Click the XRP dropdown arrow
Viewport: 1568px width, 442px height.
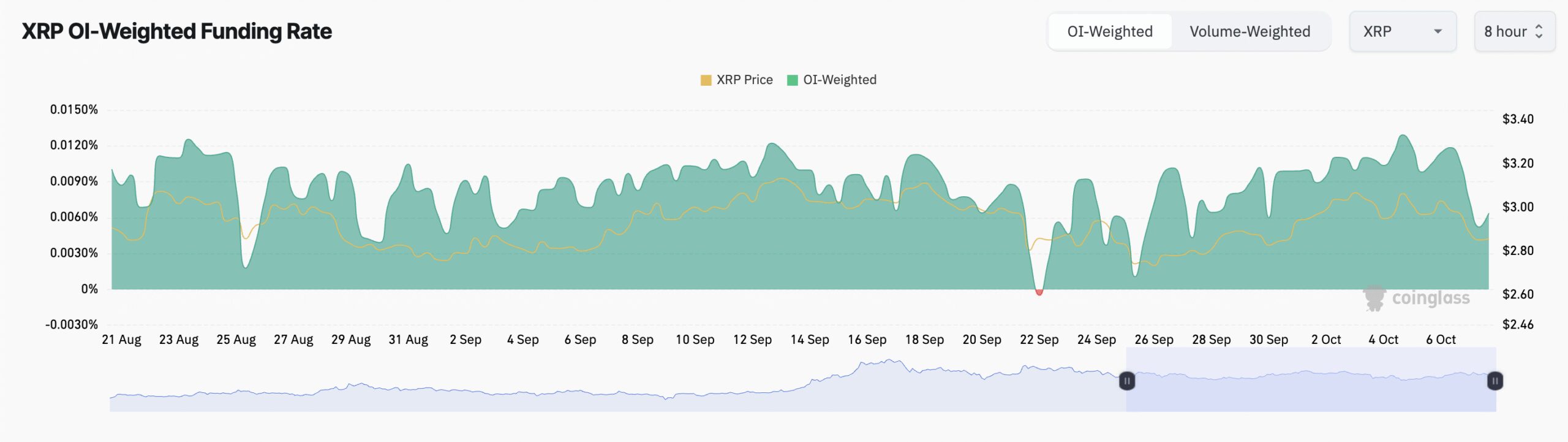click(1438, 31)
